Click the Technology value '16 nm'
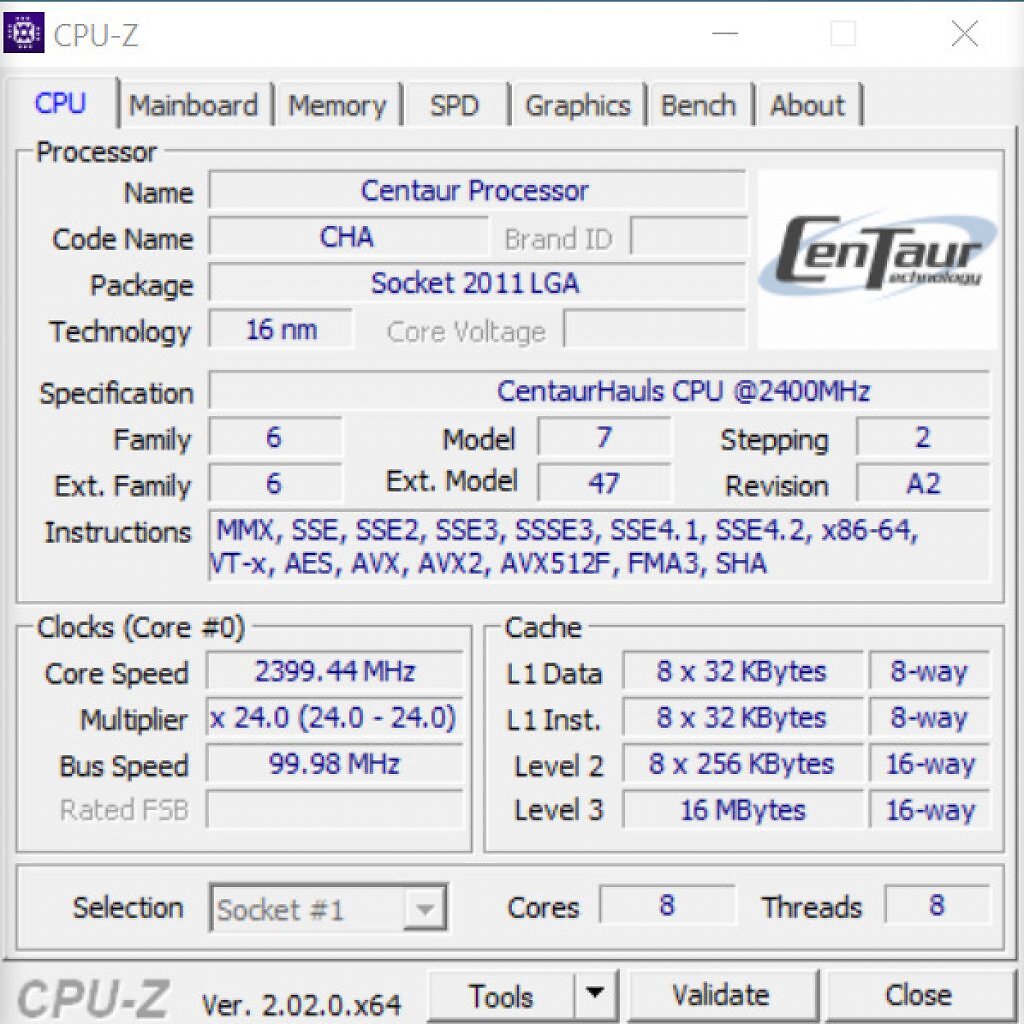 point(281,329)
